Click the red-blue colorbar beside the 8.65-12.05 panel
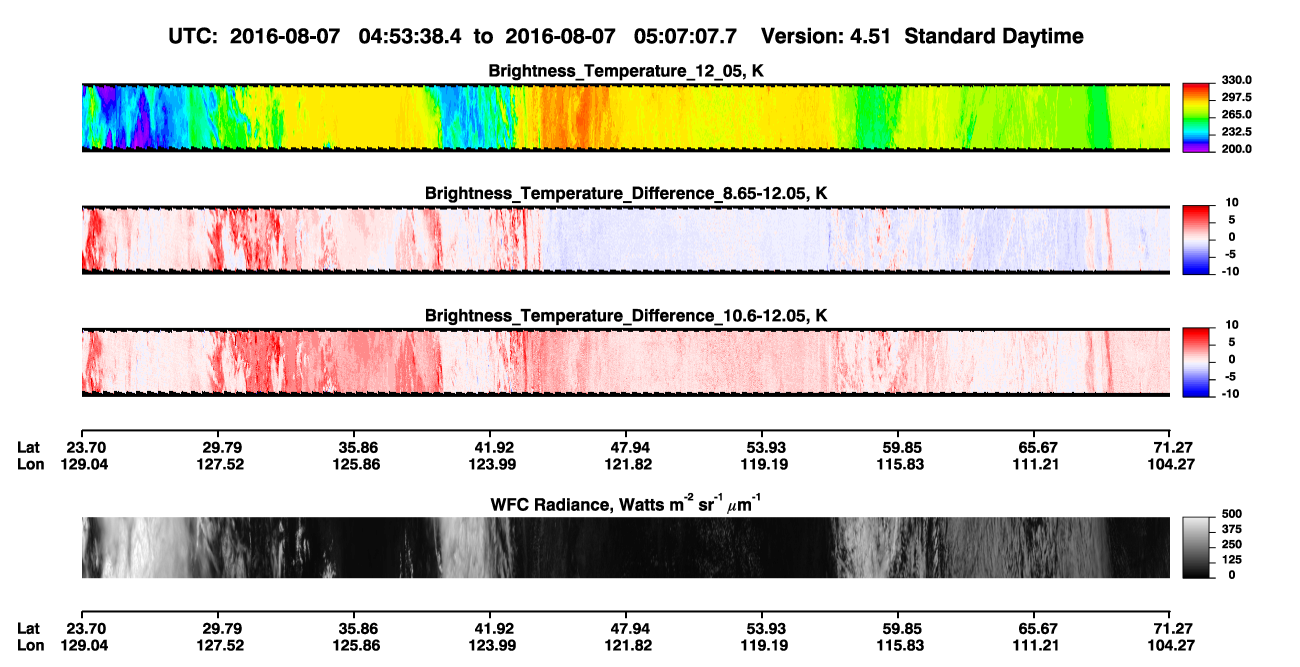This screenshot has height=667, width=1300. point(1197,240)
